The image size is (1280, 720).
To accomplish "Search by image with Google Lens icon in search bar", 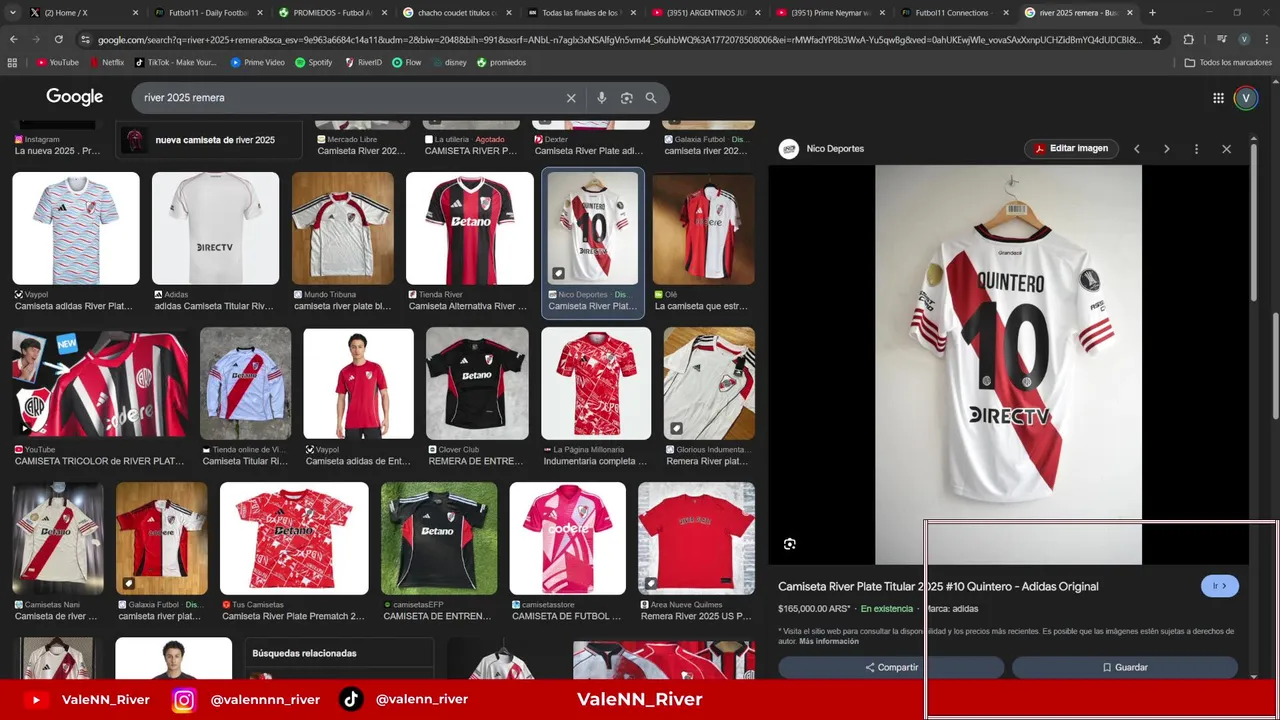I will [626, 98].
